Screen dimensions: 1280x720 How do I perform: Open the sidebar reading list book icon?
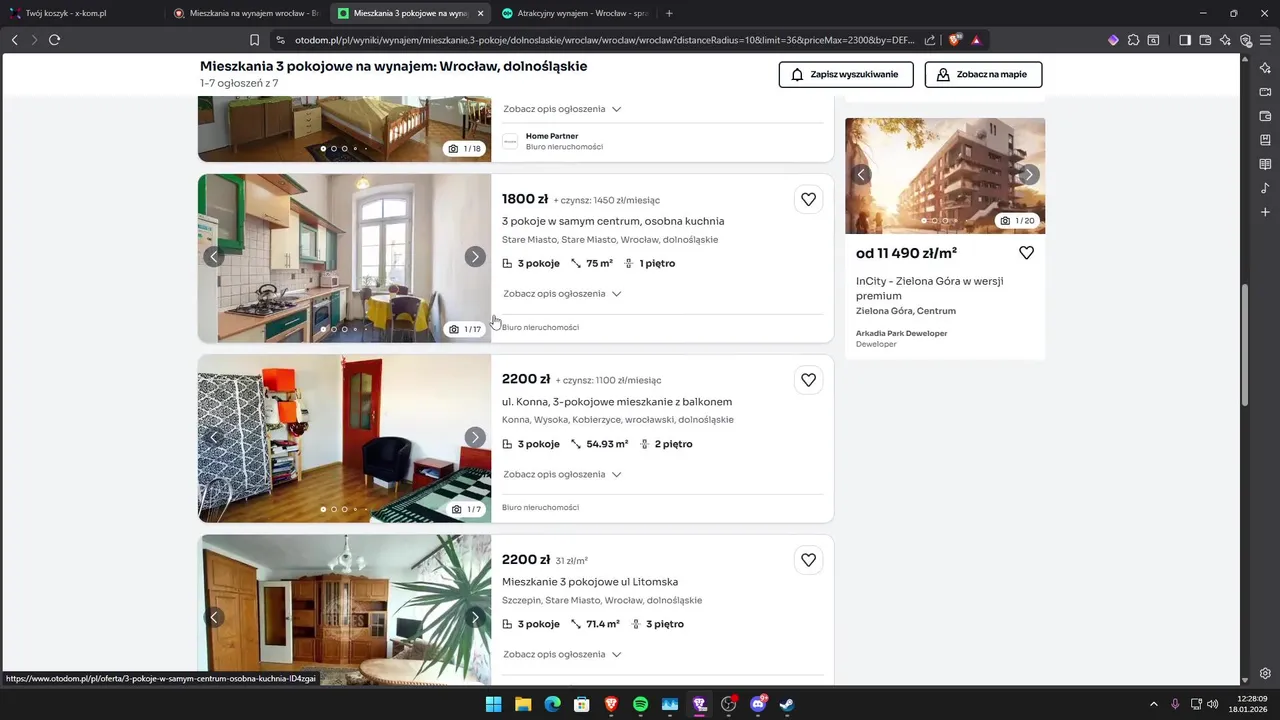tap(1265, 164)
